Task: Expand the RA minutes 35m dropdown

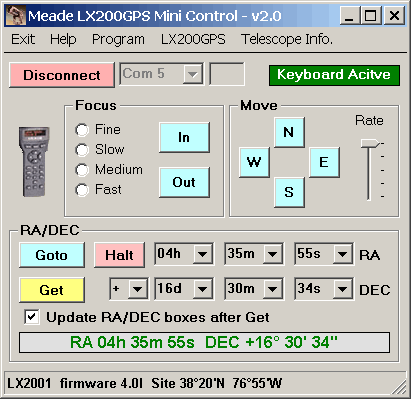Action: [x=272, y=254]
